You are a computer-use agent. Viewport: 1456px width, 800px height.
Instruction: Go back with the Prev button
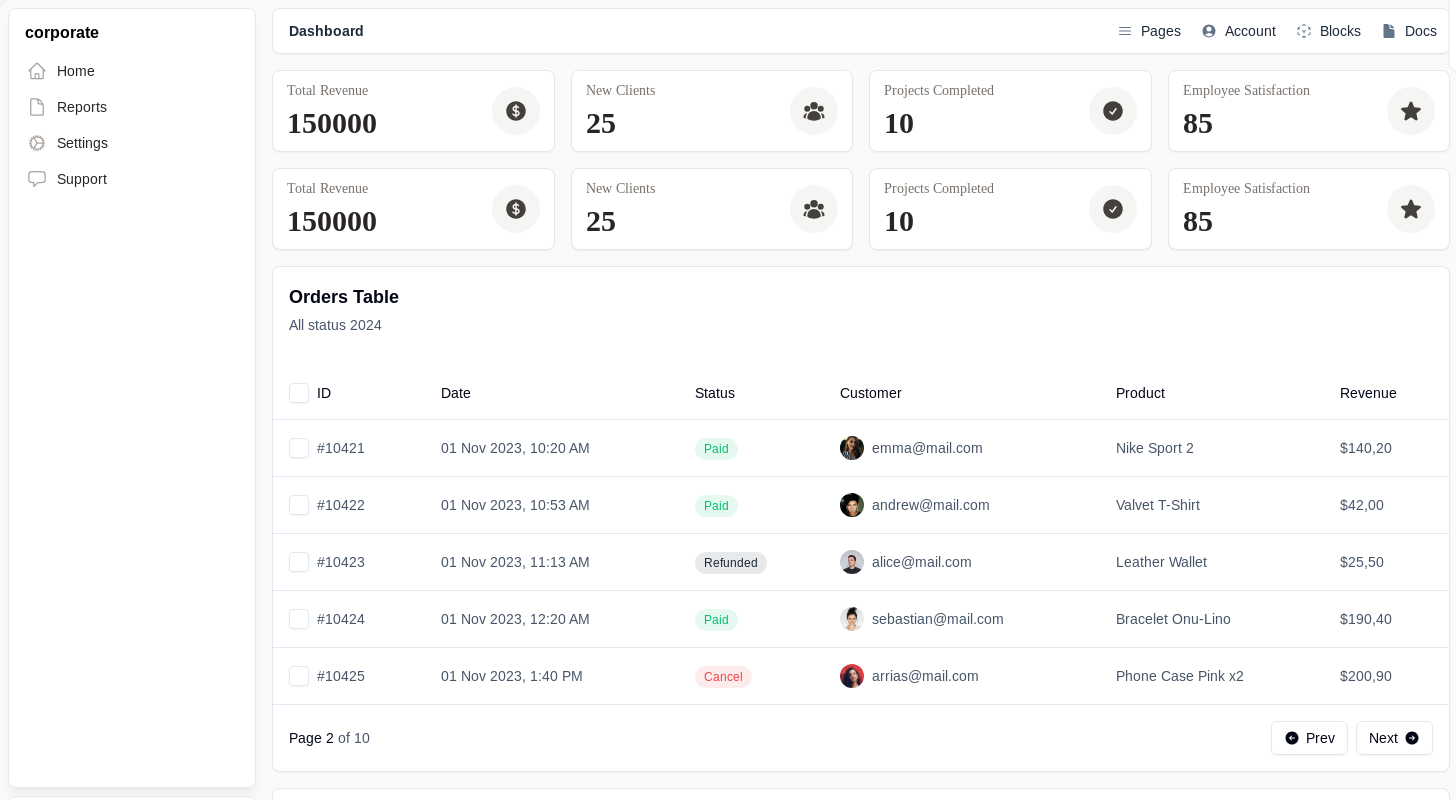pos(1309,738)
